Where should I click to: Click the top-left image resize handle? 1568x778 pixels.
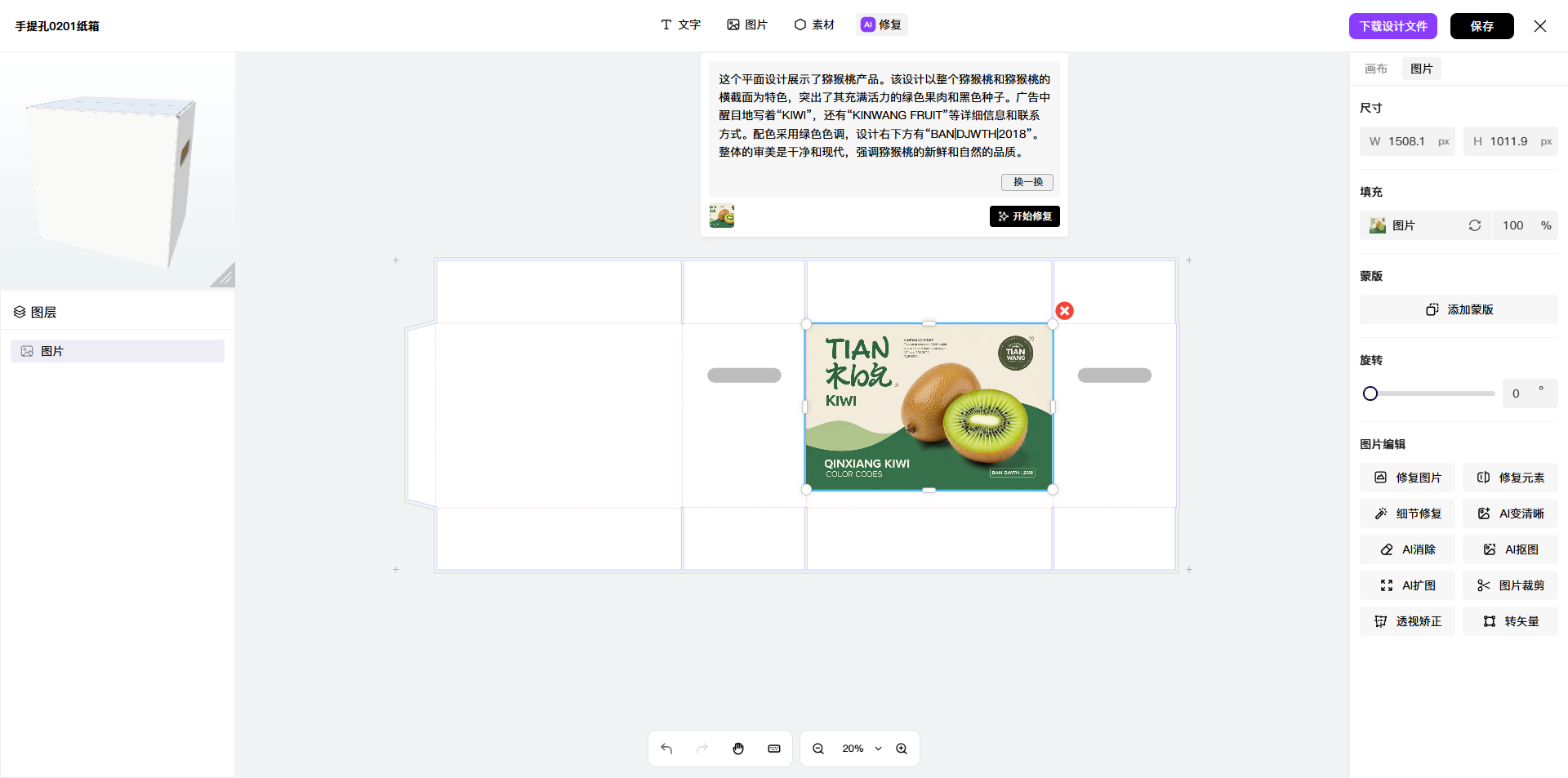pyautogui.click(x=806, y=324)
